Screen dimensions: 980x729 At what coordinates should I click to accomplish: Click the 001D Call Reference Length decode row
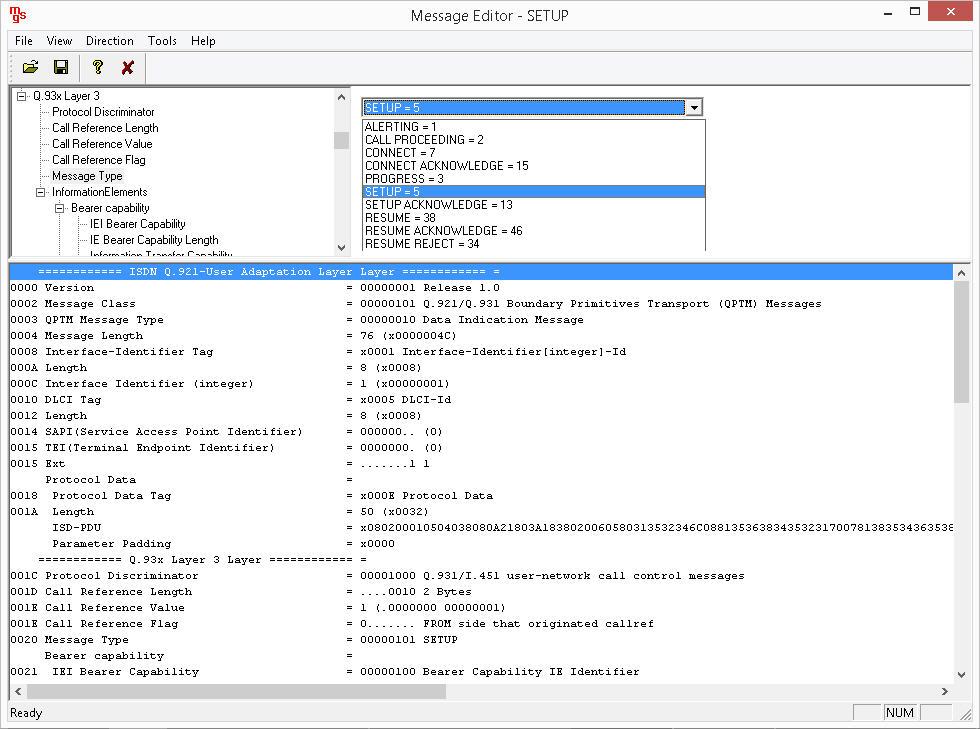click(x=481, y=592)
